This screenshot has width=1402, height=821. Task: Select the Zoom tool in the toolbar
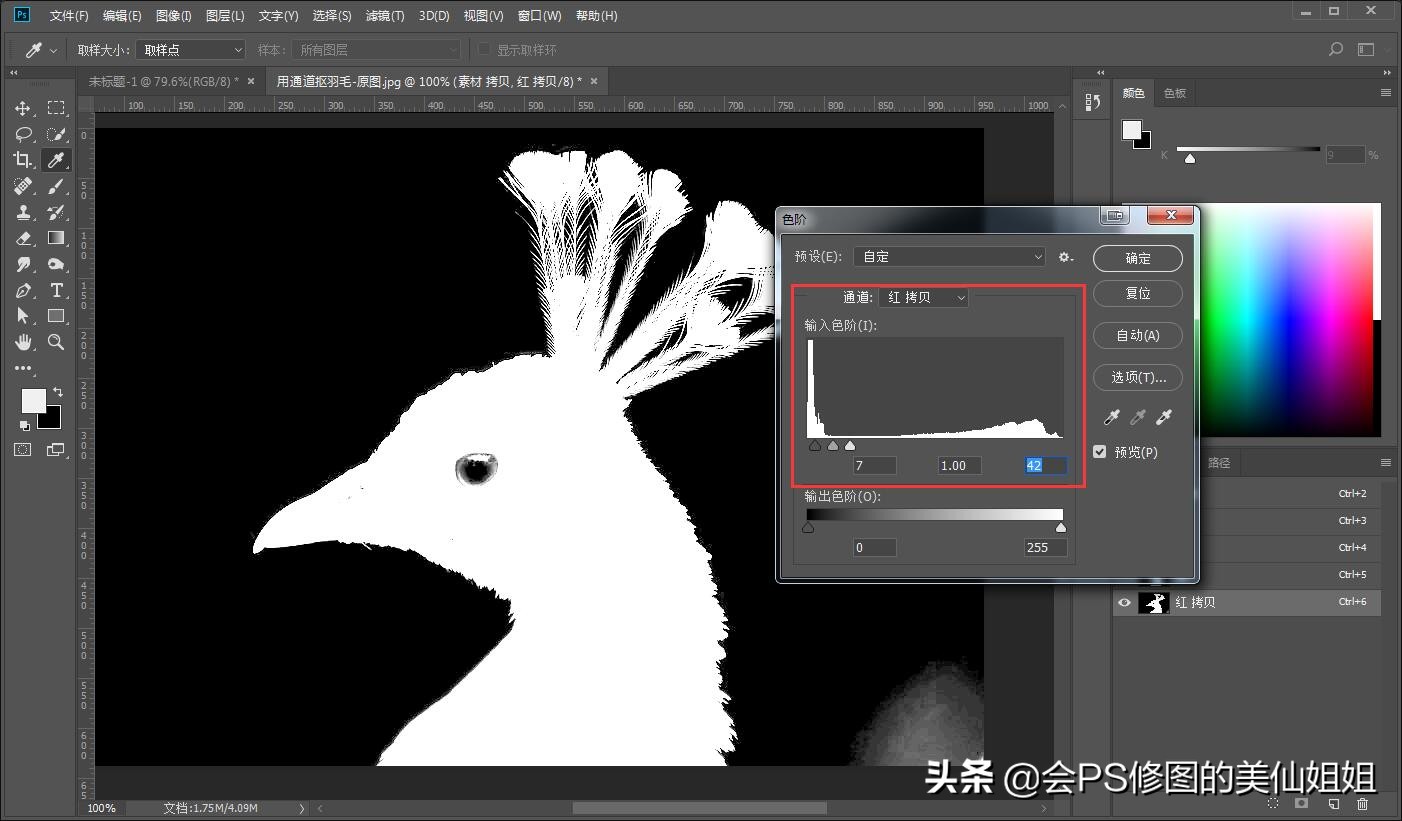click(56, 342)
